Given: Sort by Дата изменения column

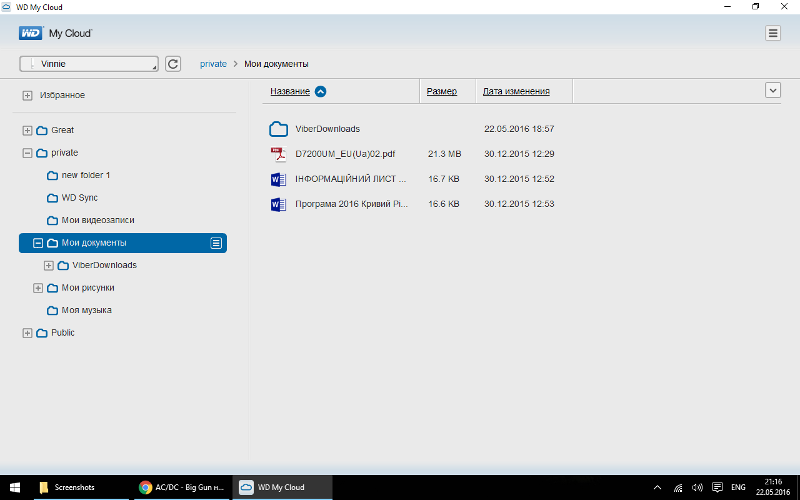Looking at the screenshot, I should point(516,91).
